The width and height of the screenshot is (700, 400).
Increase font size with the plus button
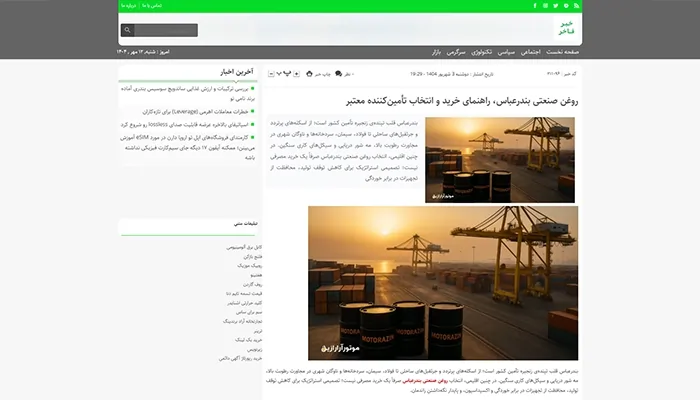(296, 74)
